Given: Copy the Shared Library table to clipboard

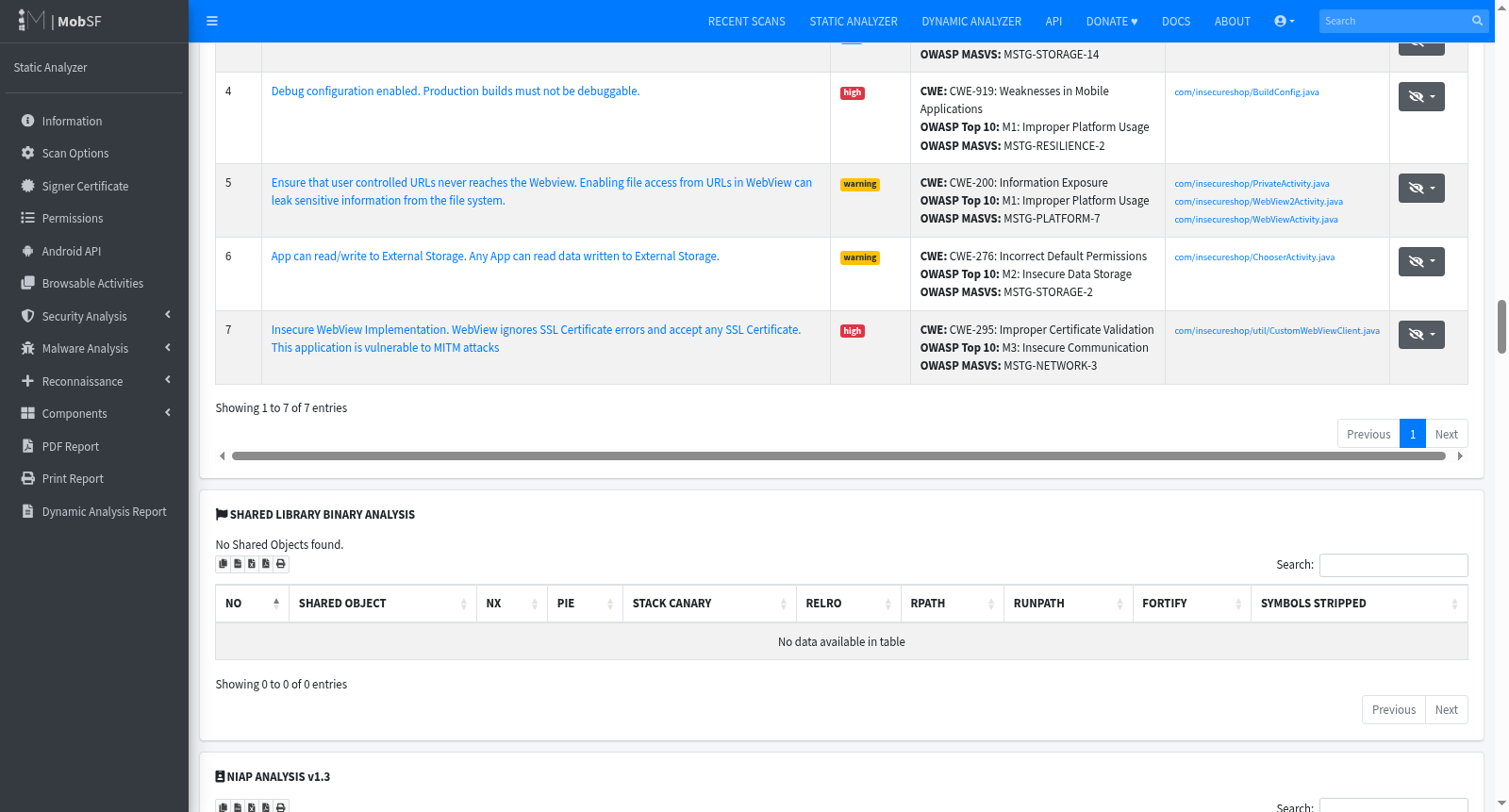Looking at the screenshot, I should point(224,564).
